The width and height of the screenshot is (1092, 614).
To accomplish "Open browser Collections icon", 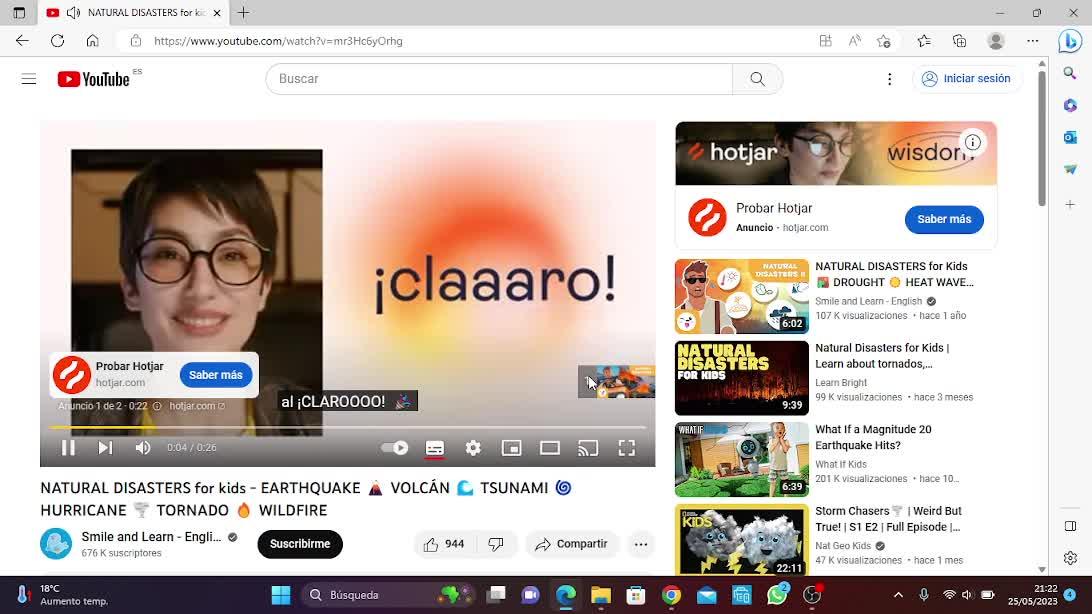I will pos(959,41).
